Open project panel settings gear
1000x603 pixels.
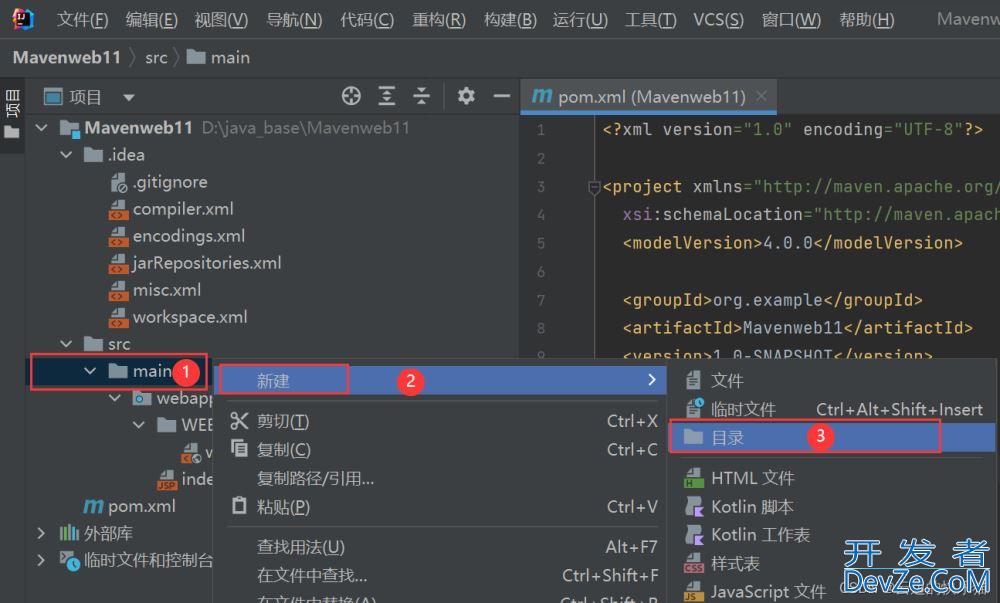[466, 96]
